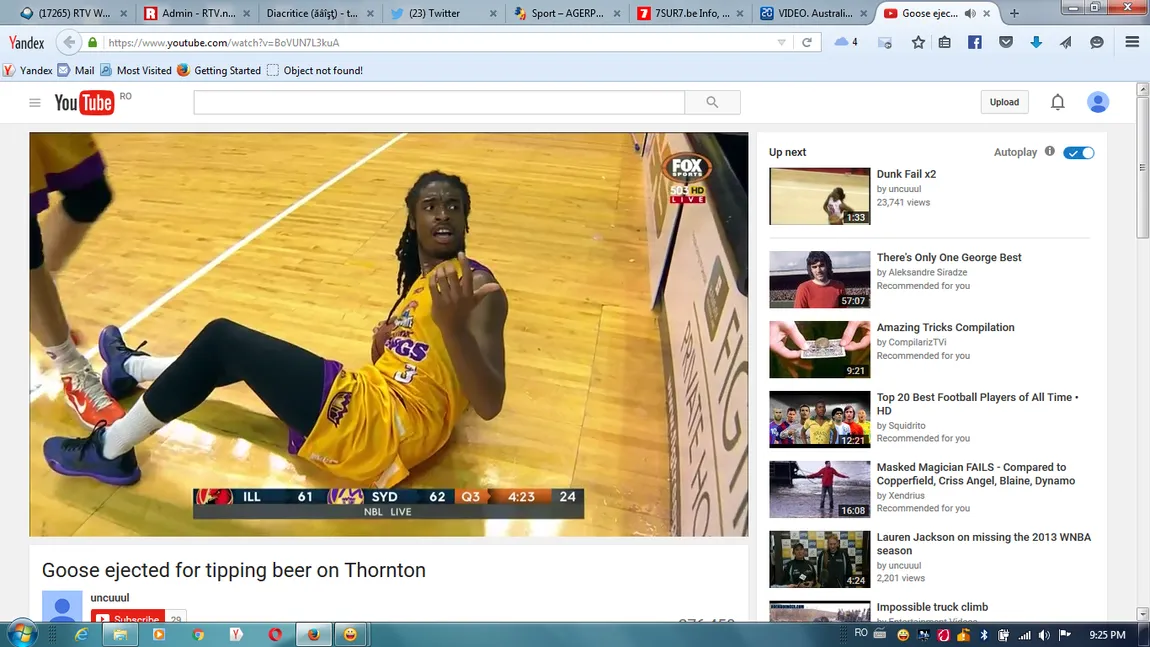The height and width of the screenshot is (647, 1150).
Task: Click the Upload button
Action: (1004, 102)
